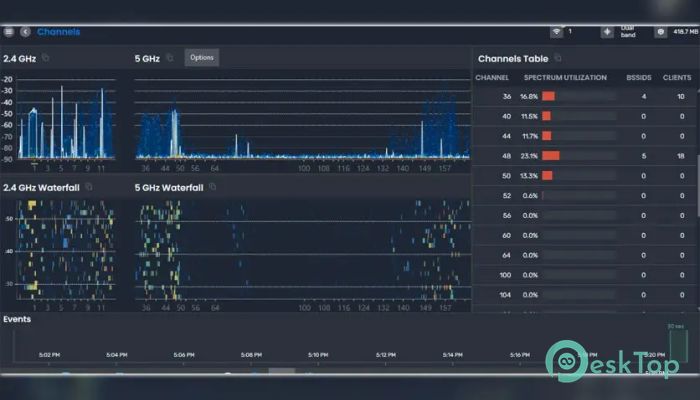The width and height of the screenshot is (700, 400).
Task: Click BSSIDs value 5 for channel 48
Action: (x=644, y=156)
